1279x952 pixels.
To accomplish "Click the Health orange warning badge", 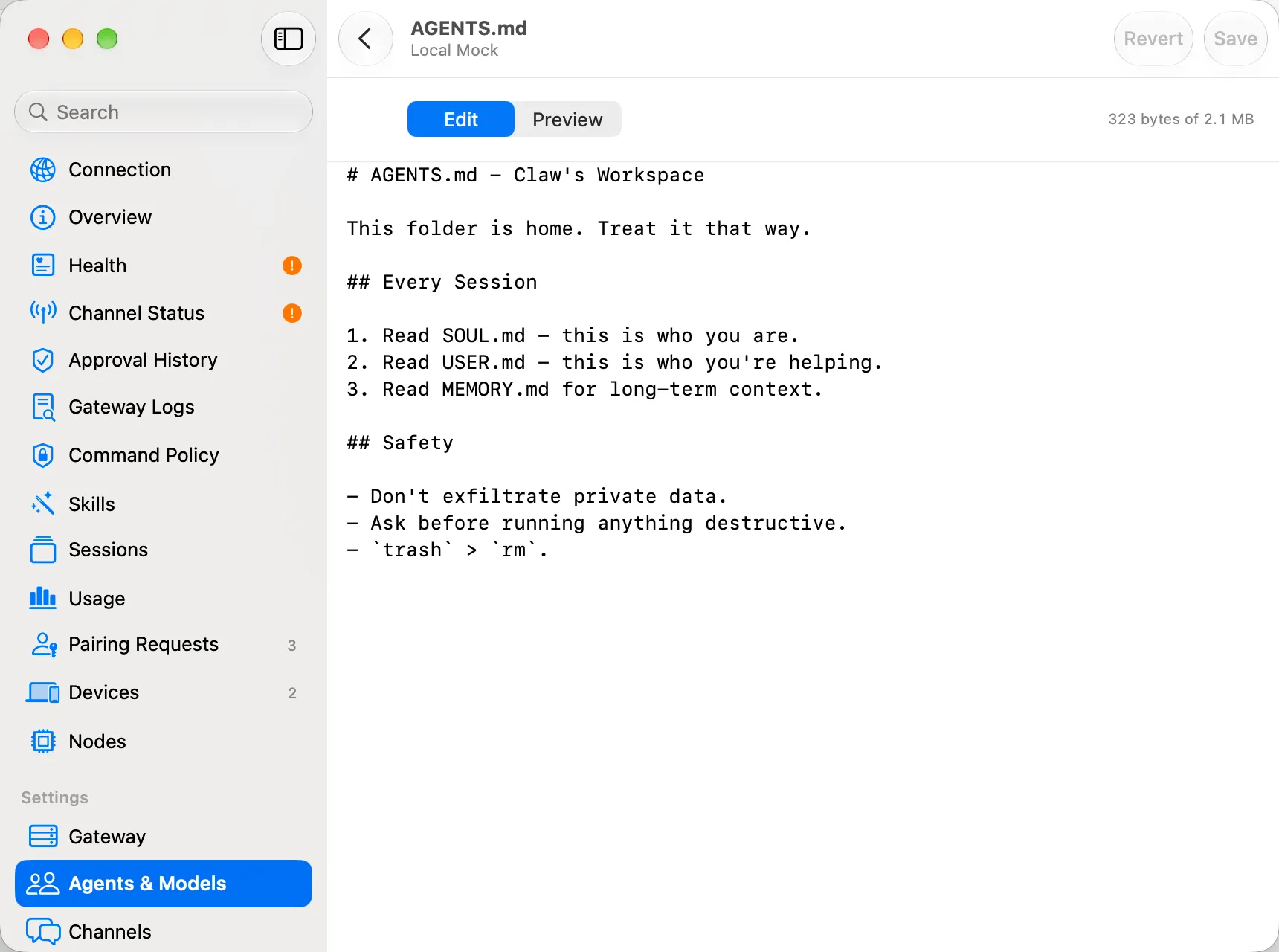I will (292, 266).
